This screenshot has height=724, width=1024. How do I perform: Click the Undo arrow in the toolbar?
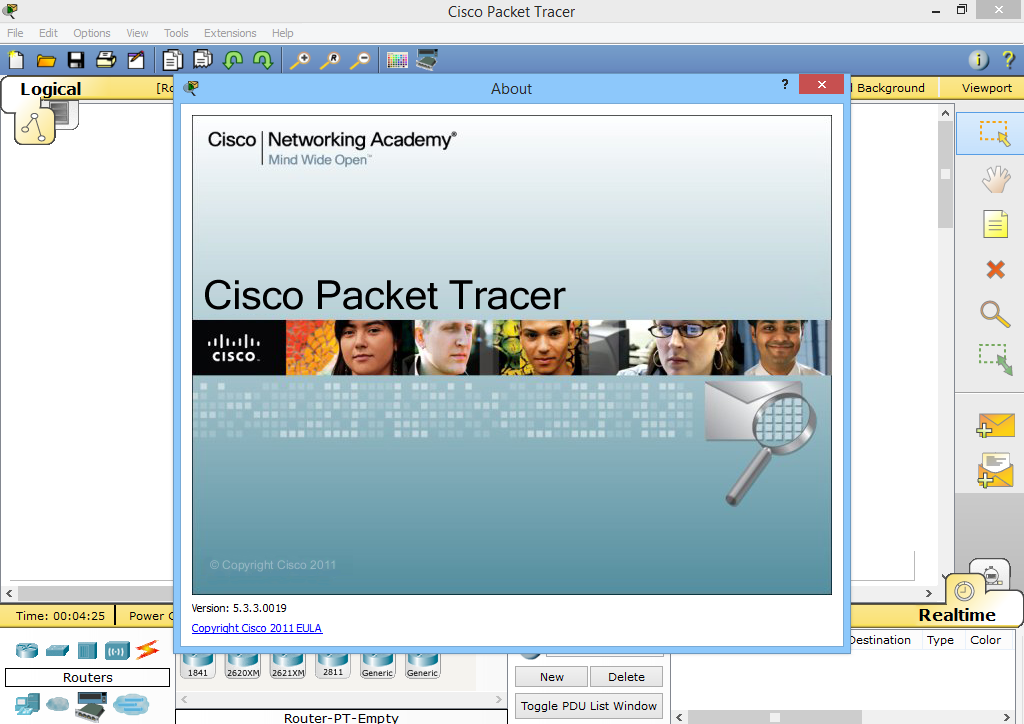231,59
